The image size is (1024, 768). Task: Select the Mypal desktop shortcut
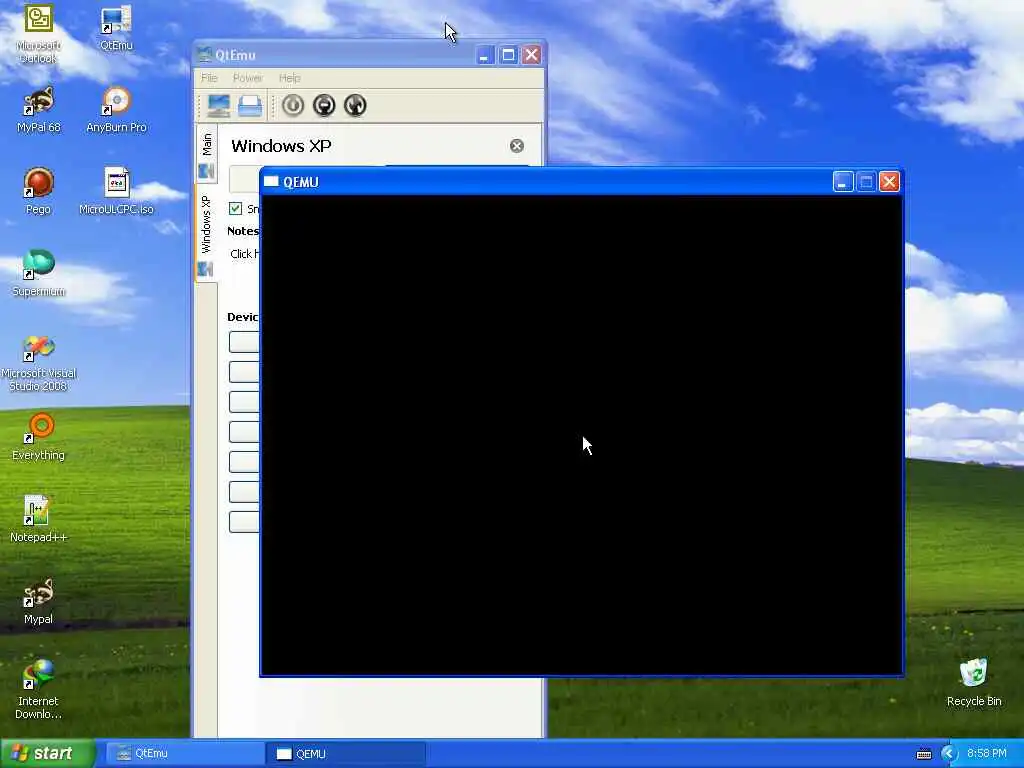click(x=38, y=601)
